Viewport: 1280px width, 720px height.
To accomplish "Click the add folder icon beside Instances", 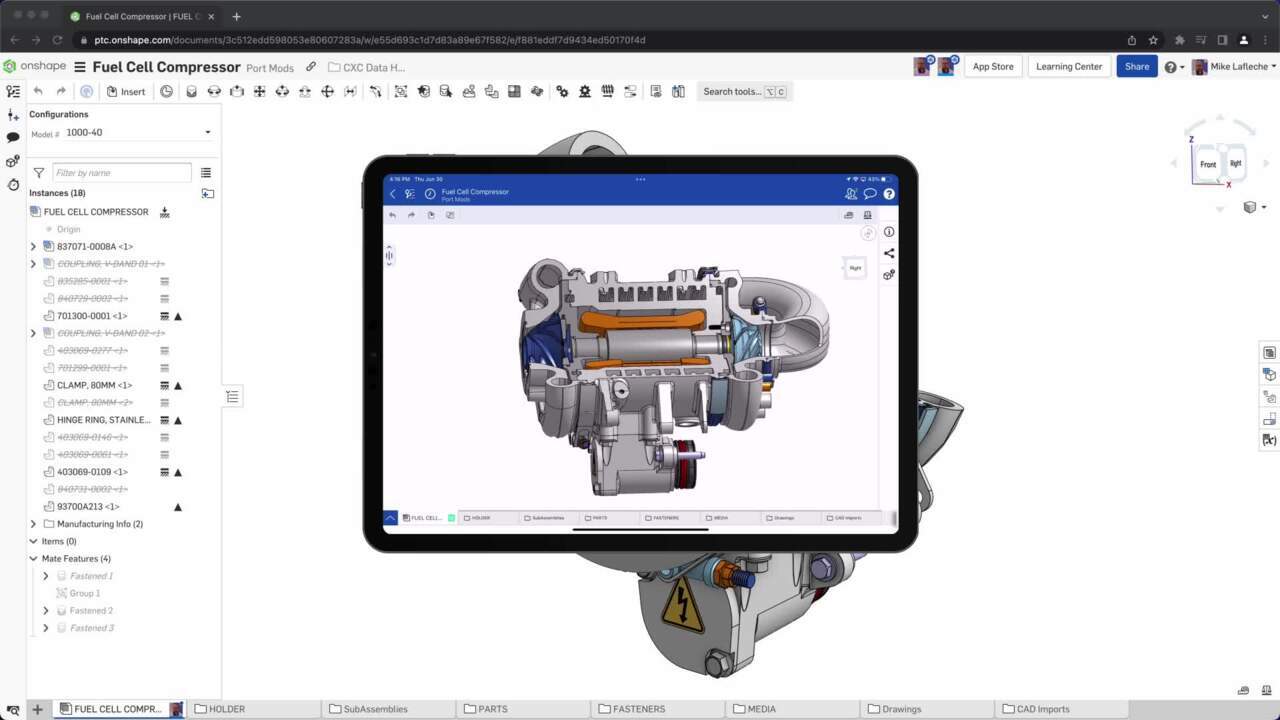I will (x=207, y=193).
